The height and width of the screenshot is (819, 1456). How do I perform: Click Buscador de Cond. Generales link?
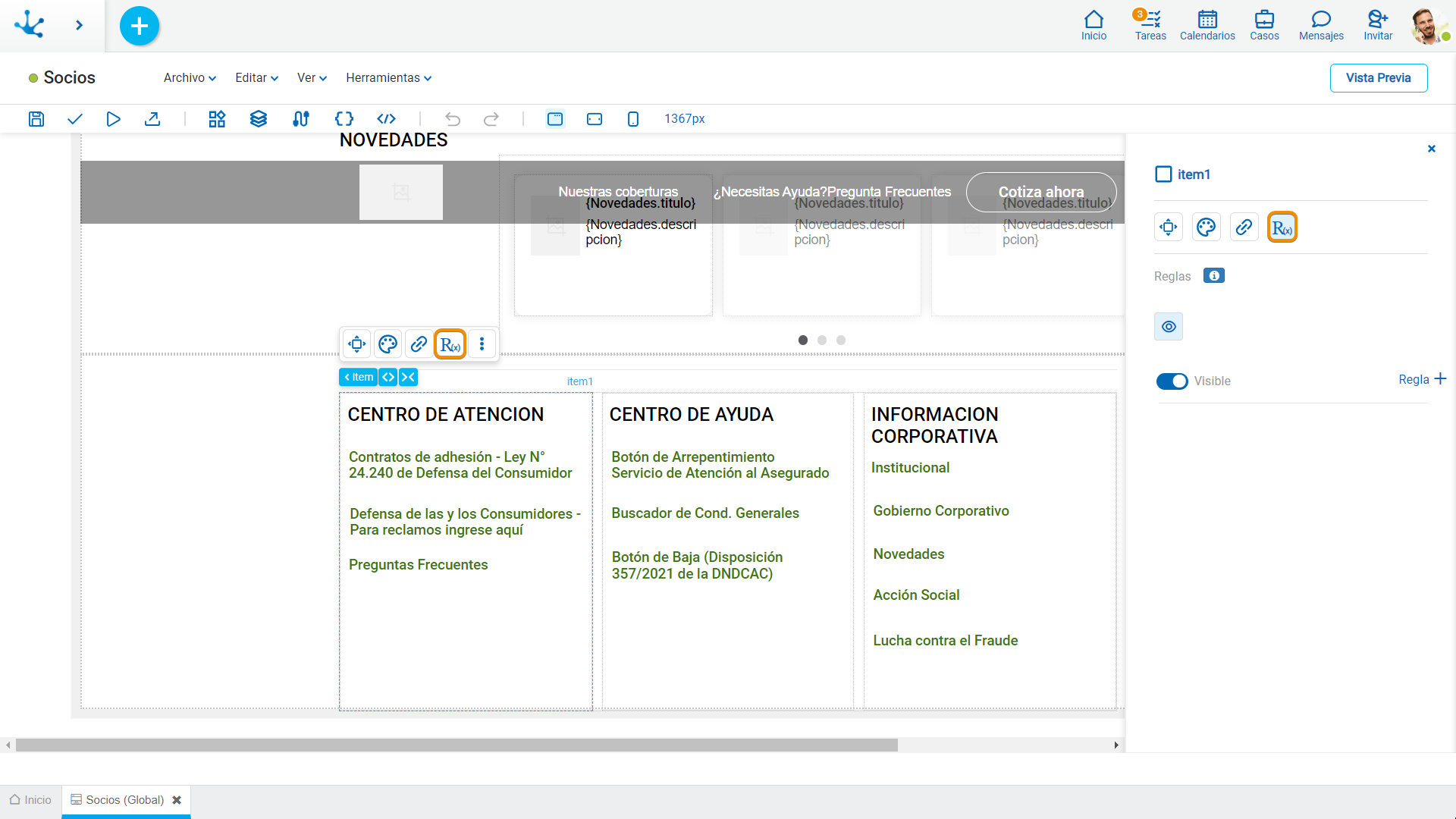pyautogui.click(x=705, y=513)
